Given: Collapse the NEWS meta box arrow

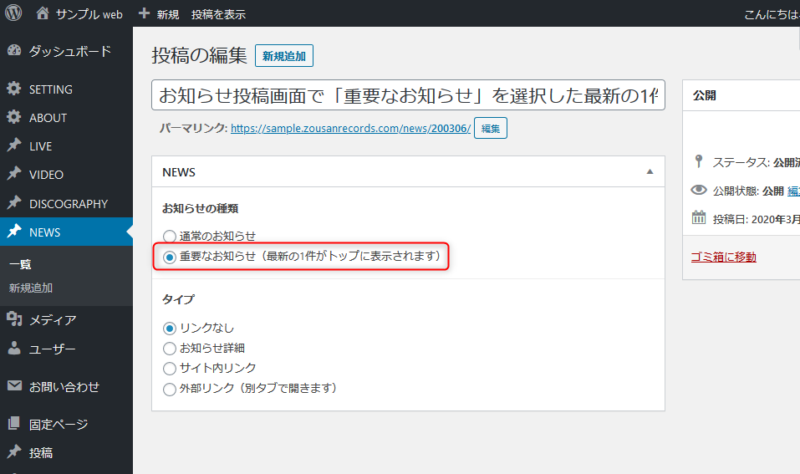Looking at the screenshot, I should 650,172.
